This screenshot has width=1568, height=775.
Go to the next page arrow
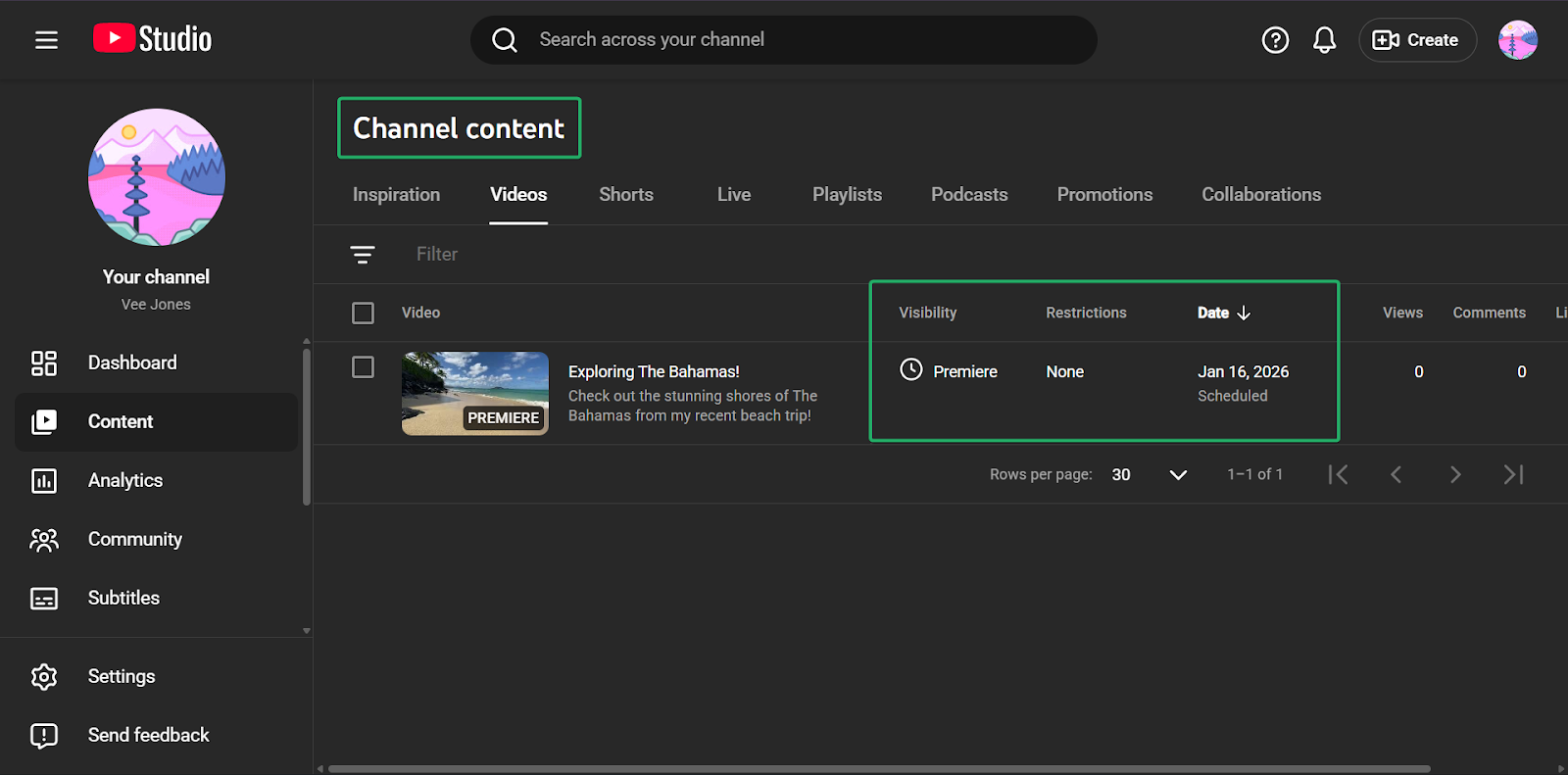(1455, 475)
